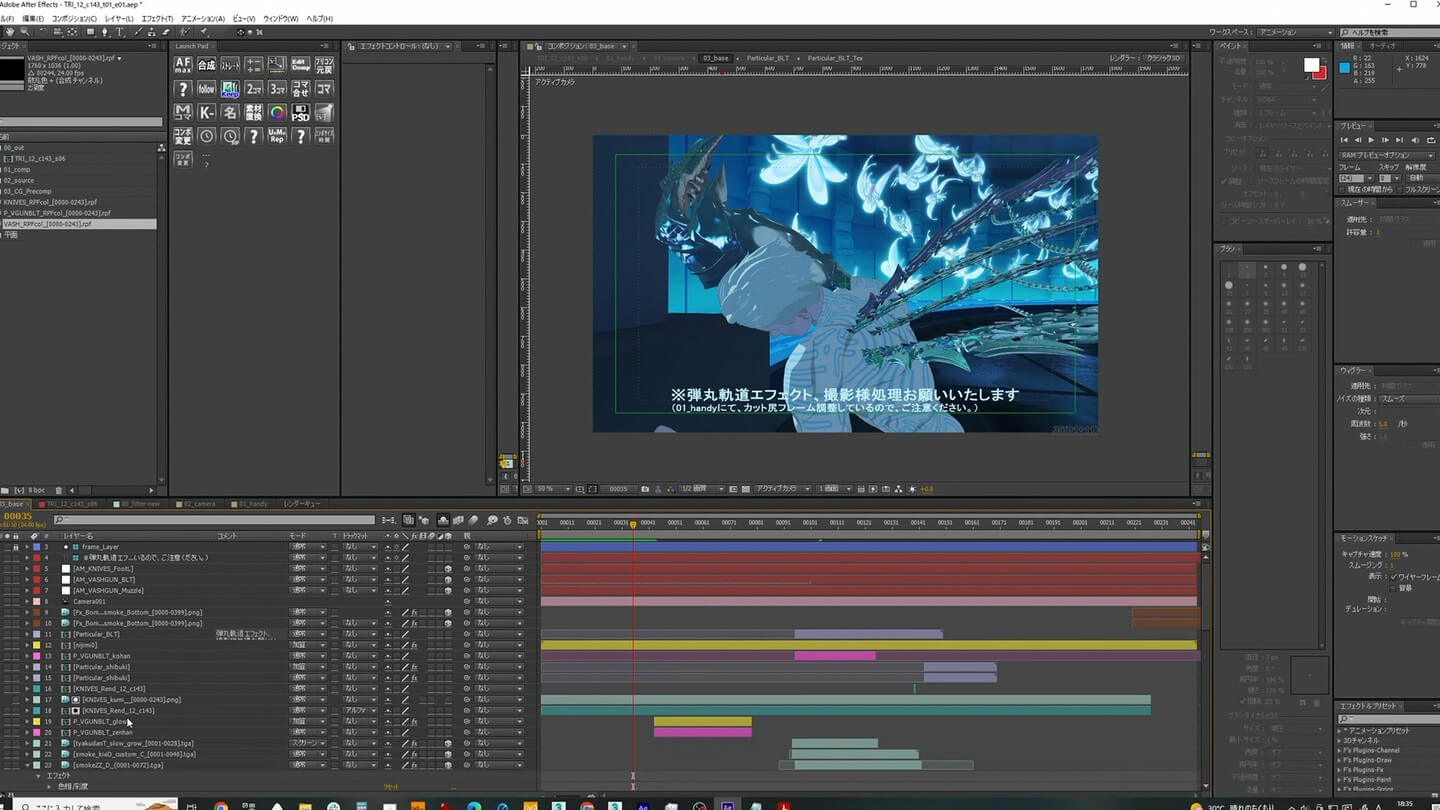Click the K- script icon
This screenshot has width=1440, height=810.
[x=207, y=112]
